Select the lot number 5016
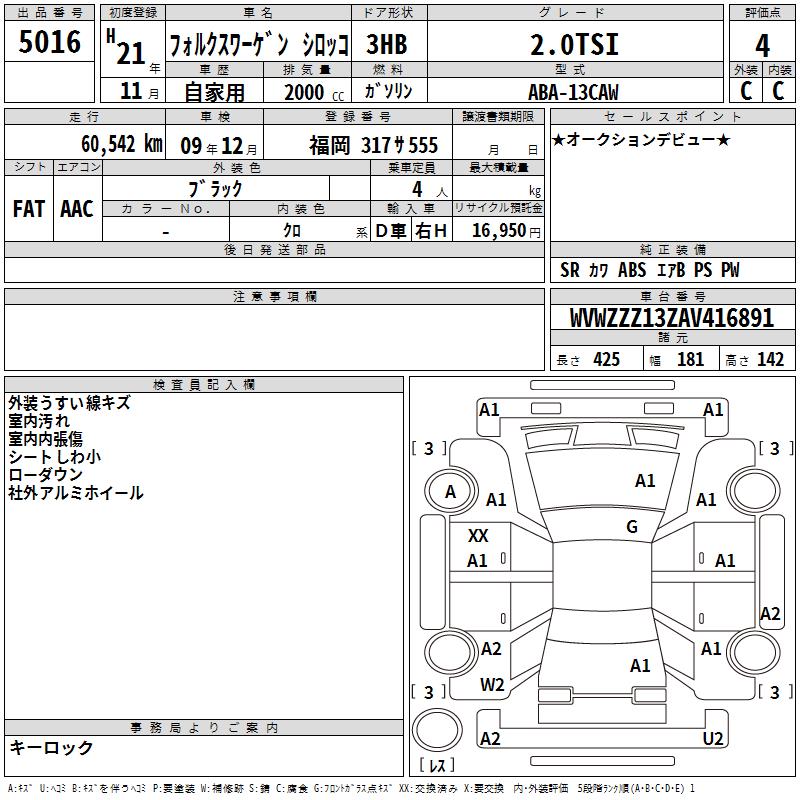The width and height of the screenshot is (800, 800). click(x=49, y=42)
